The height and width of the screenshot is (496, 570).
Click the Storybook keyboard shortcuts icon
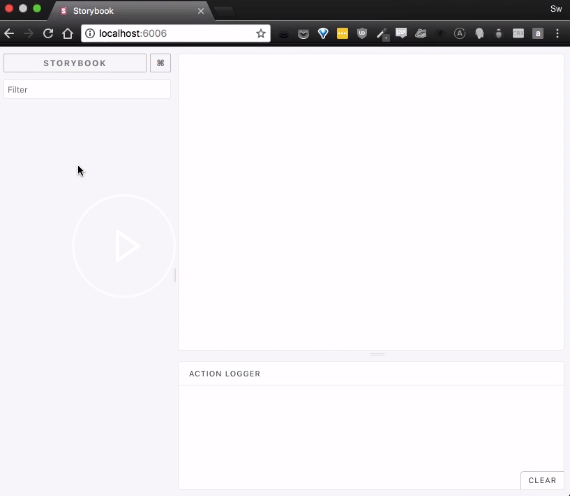pos(160,63)
